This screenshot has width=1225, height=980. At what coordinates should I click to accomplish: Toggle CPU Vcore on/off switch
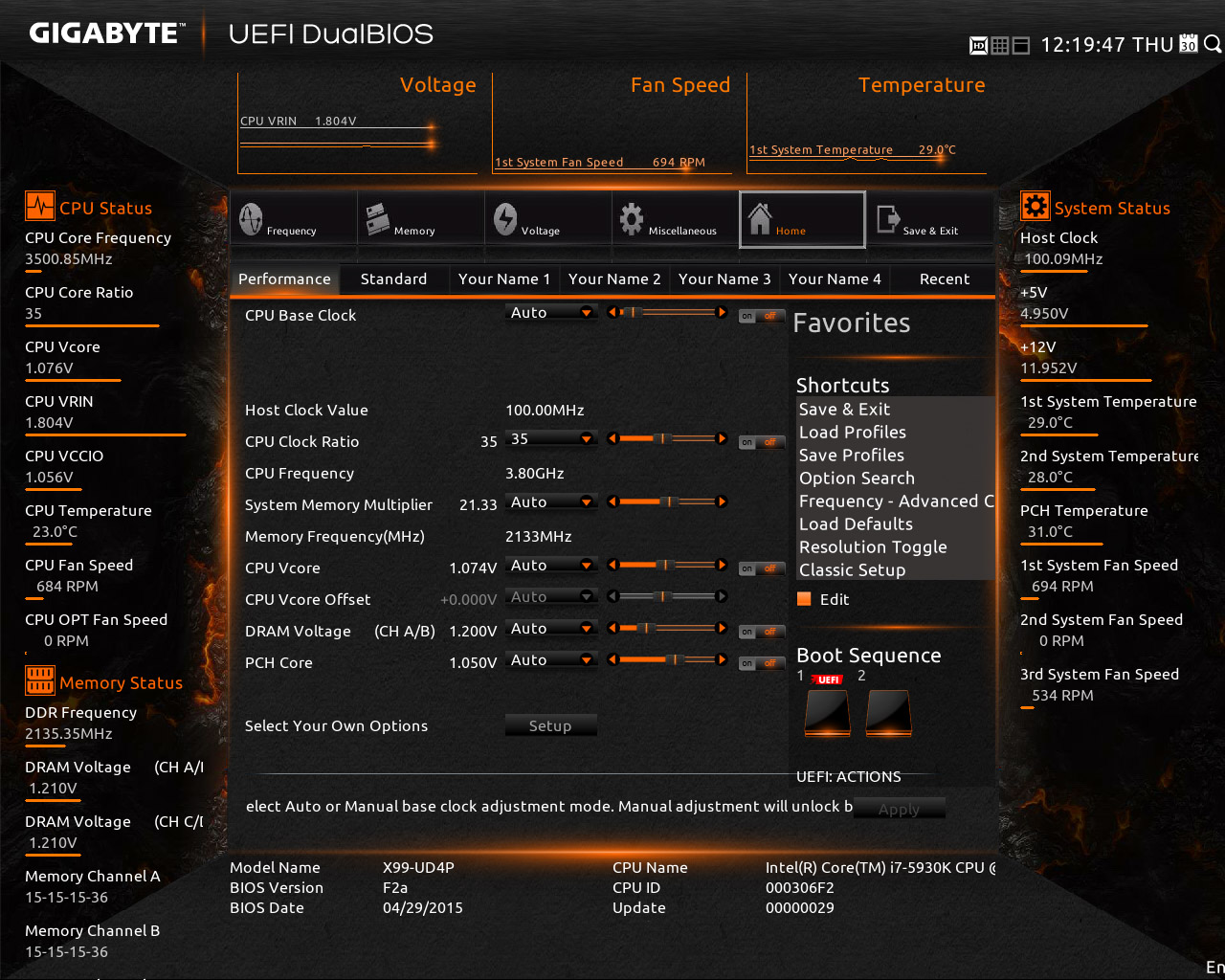[761, 568]
